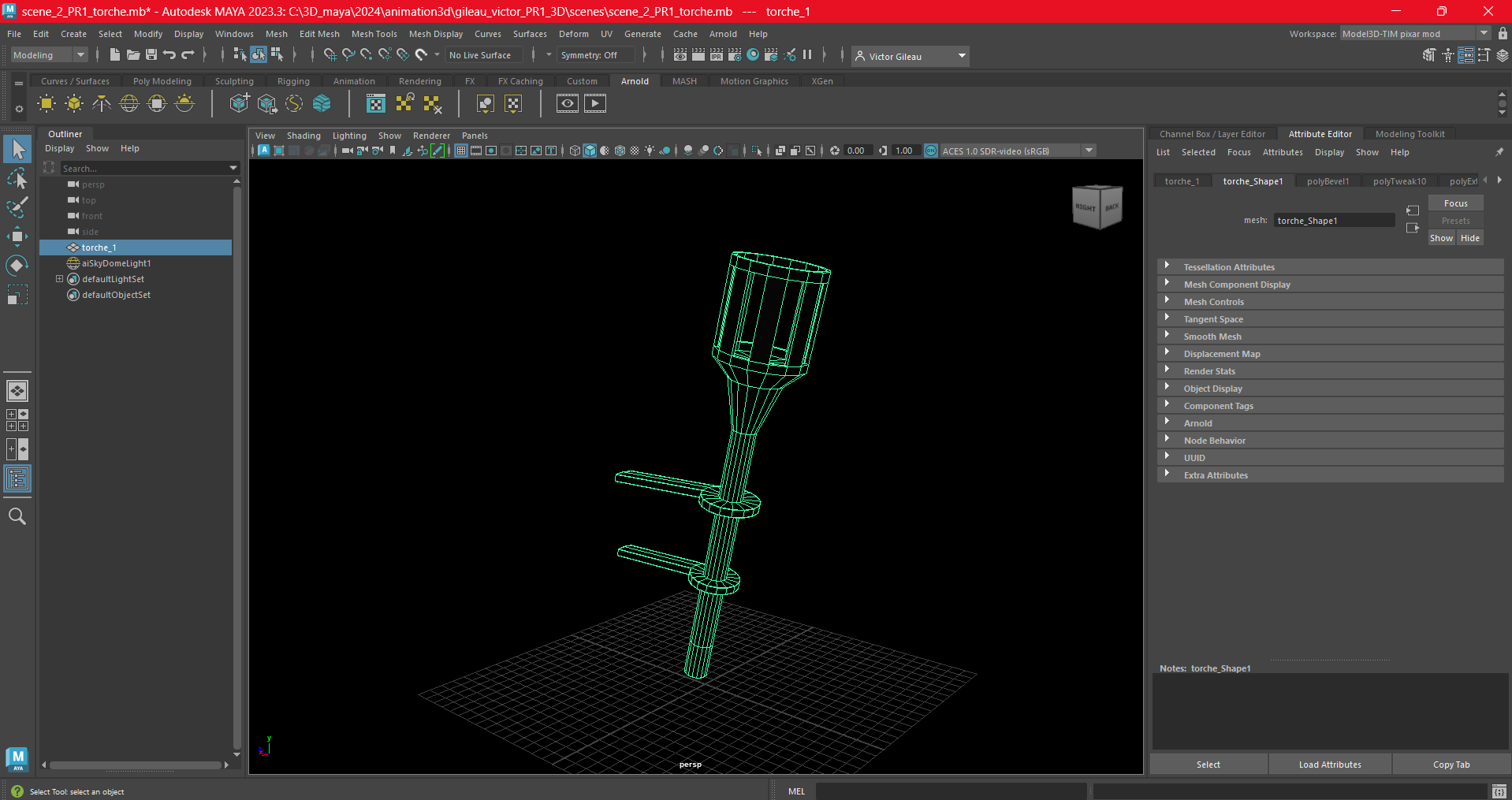Expand the Tessellation Attributes section
The width and height of the screenshot is (1512, 800).
point(1330,267)
